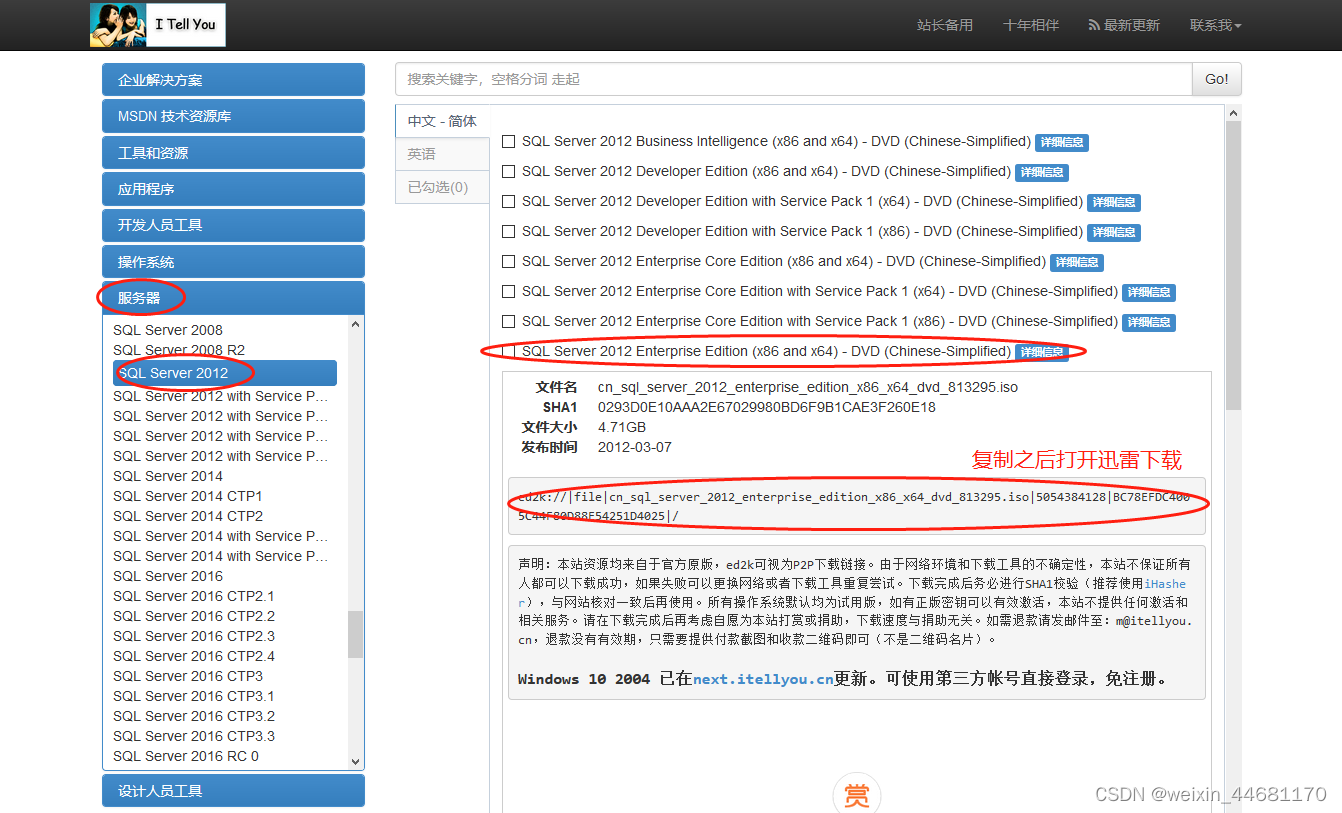Select SQL Server 2014 CTP2
The image size is (1342, 813).
click(188, 516)
